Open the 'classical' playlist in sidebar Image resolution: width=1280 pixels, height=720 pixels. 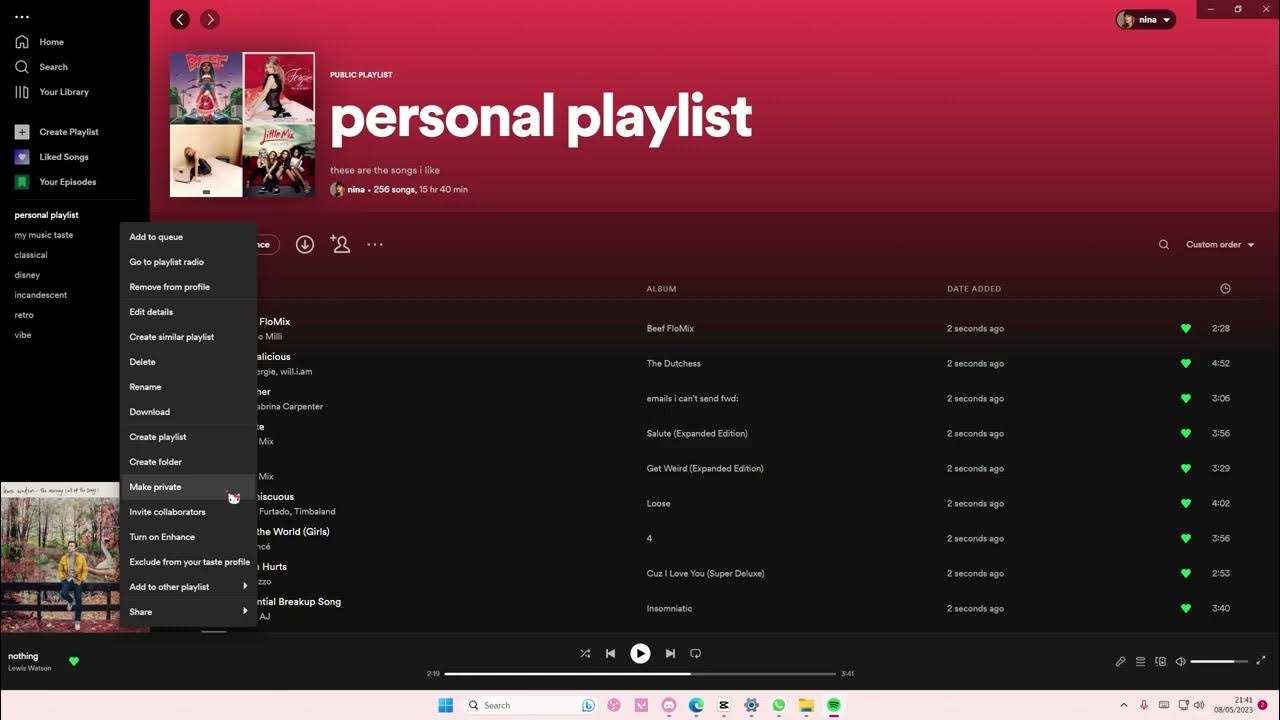point(31,255)
